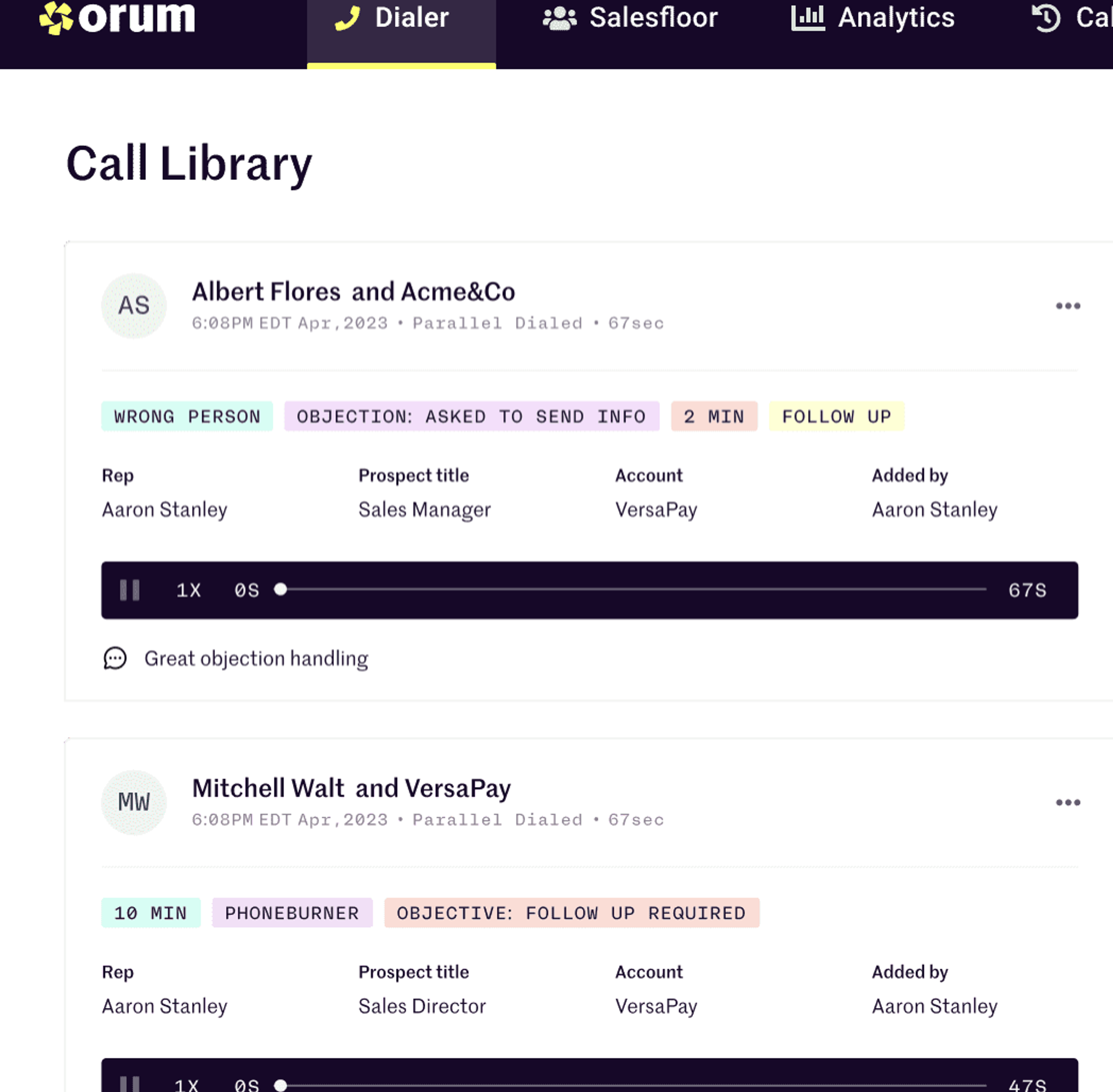
Task: Click the FOLLOW UP tag
Action: point(836,416)
